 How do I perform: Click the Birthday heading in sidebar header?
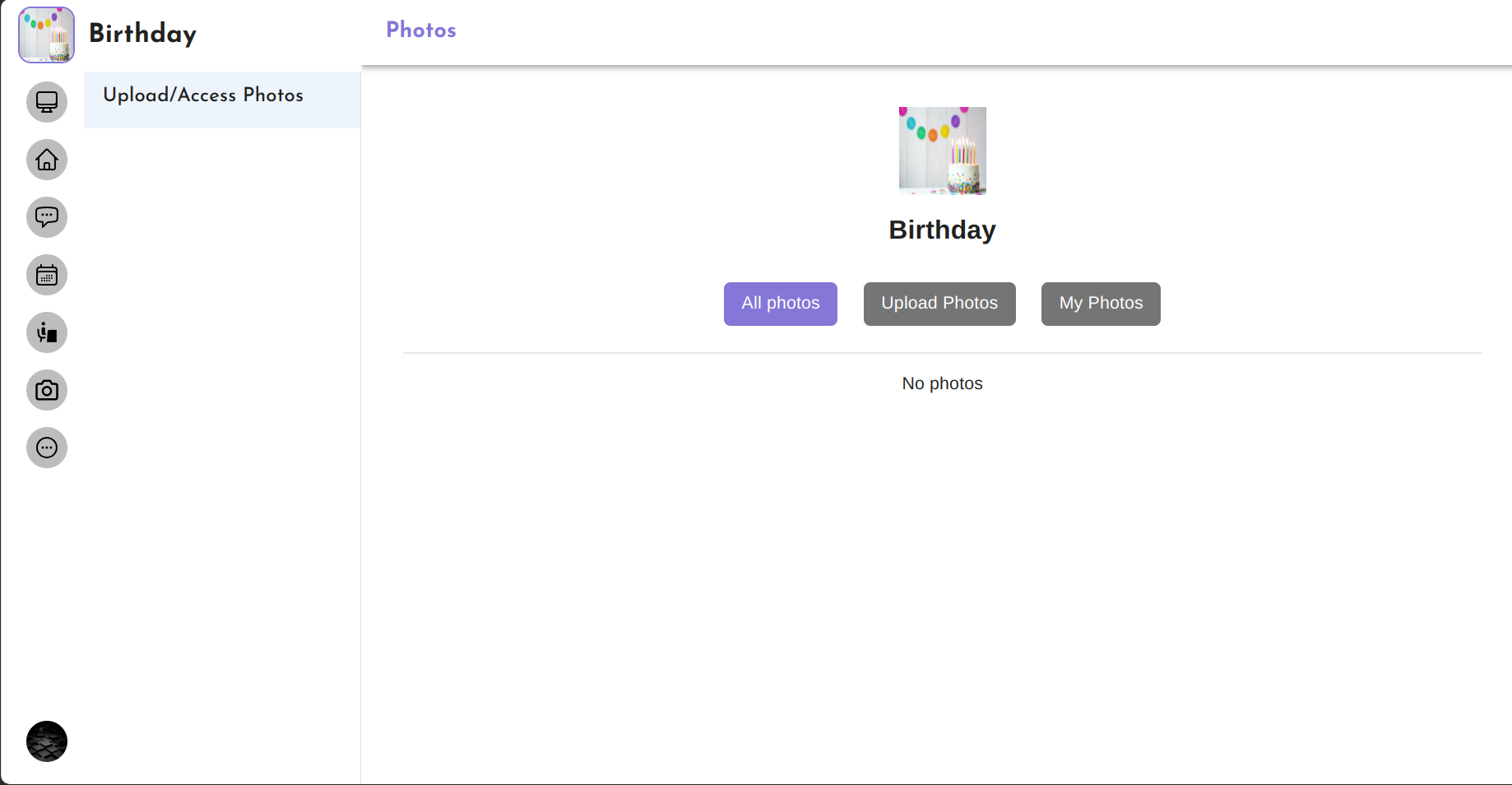coord(143,34)
